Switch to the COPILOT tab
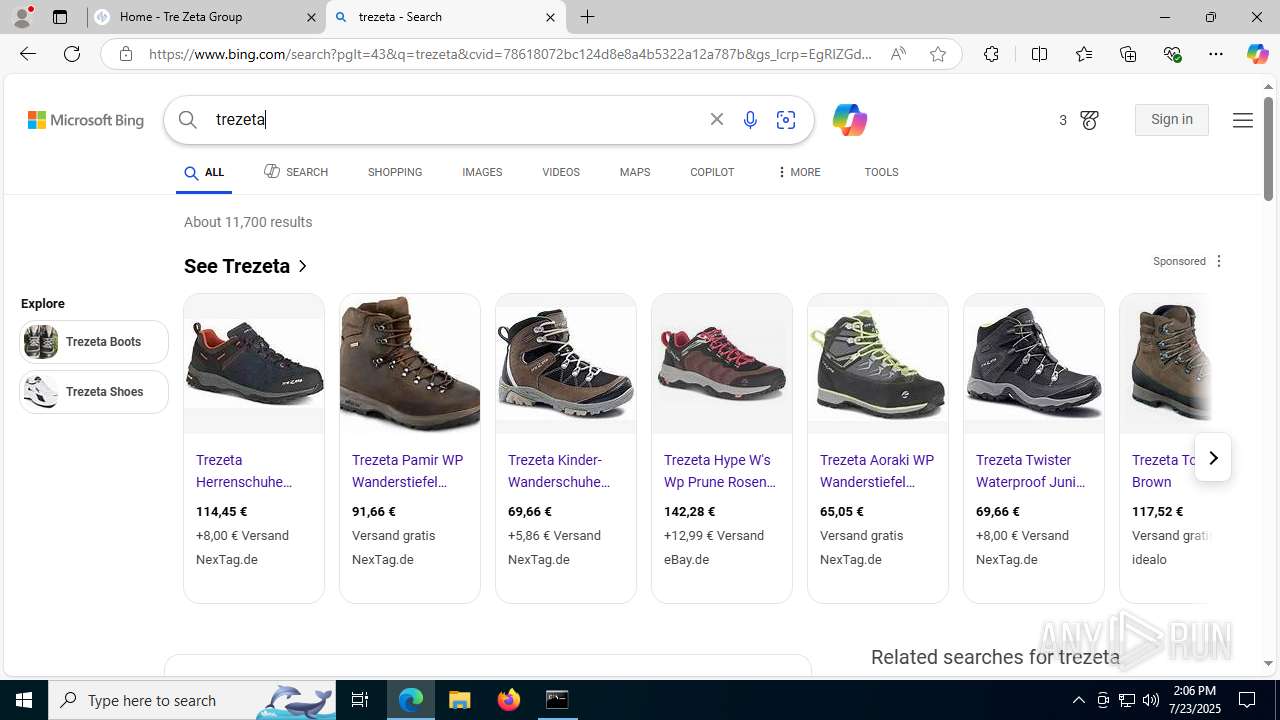This screenshot has height=720, width=1280. pyautogui.click(x=712, y=172)
